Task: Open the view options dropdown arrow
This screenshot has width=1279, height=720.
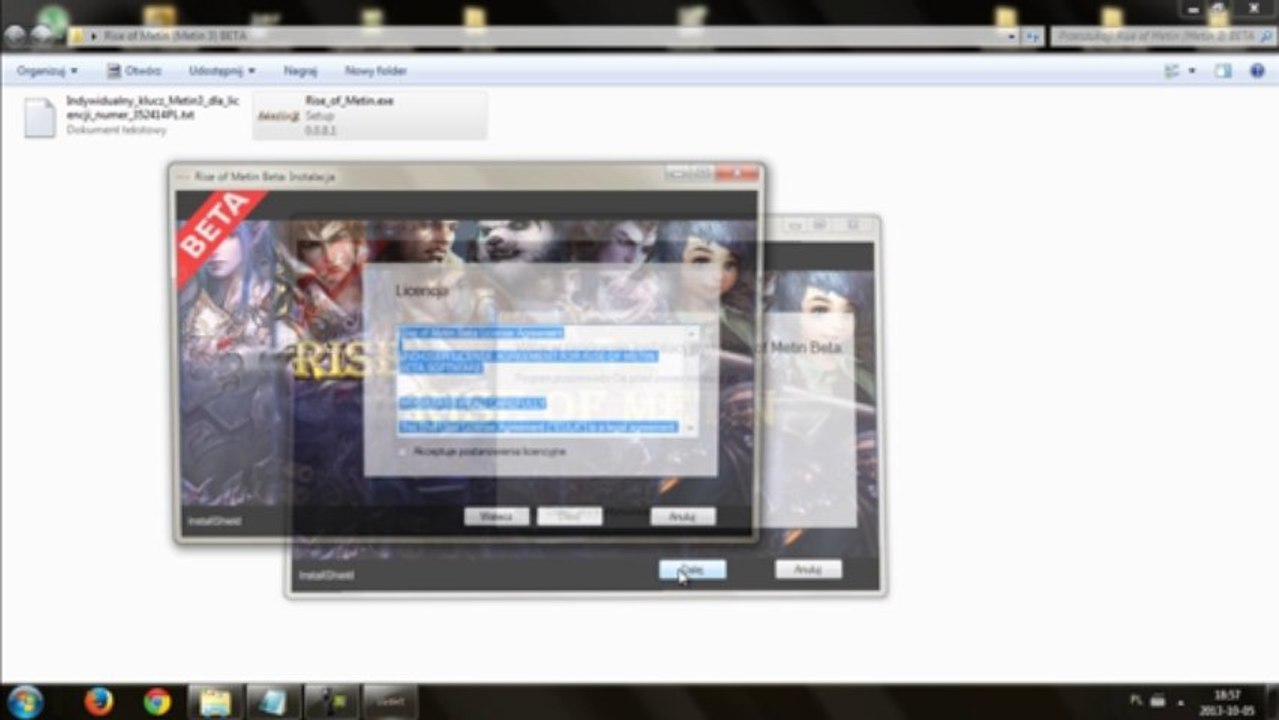Action: tap(1192, 71)
